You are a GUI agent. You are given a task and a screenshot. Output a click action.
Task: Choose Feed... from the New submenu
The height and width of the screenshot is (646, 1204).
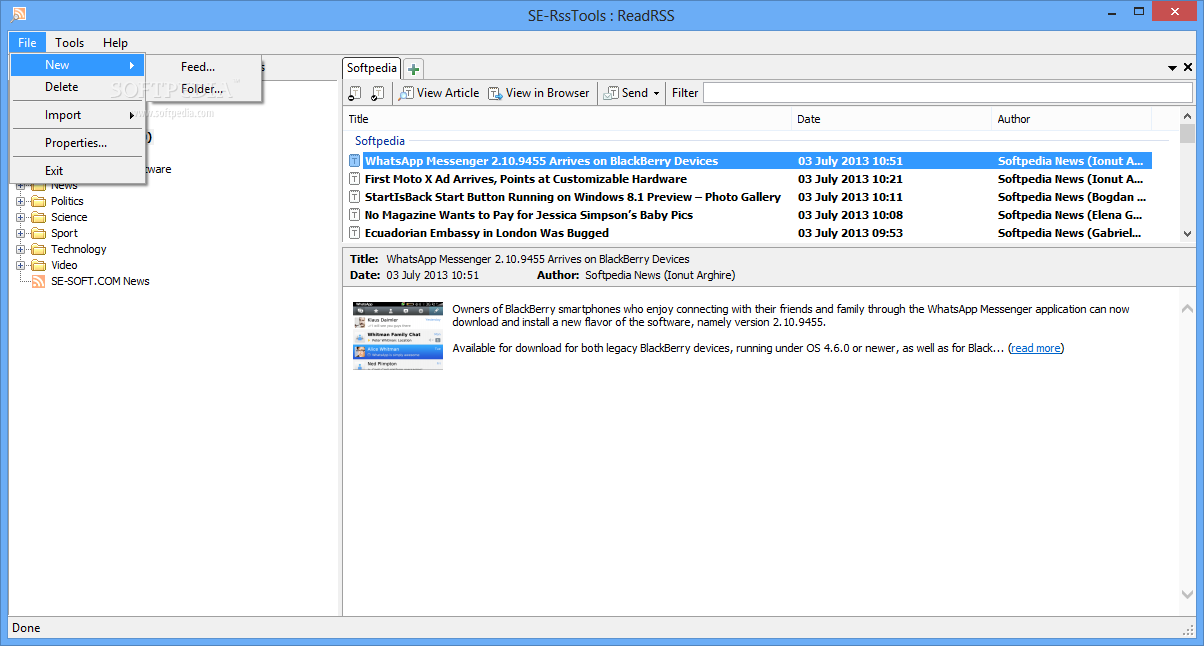coord(204,67)
